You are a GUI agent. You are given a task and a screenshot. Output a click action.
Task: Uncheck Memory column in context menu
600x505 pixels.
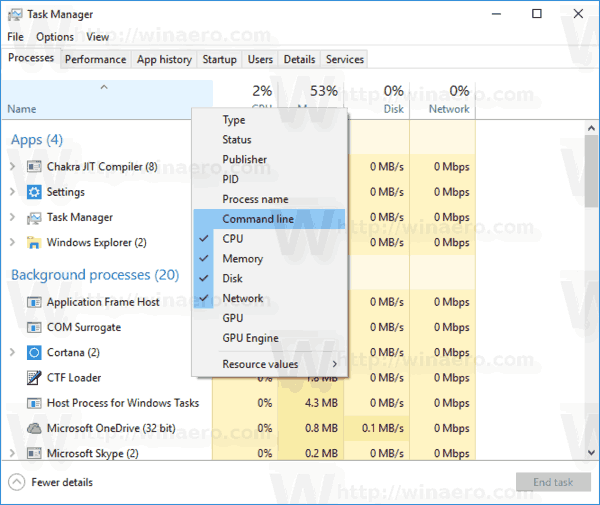point(270,259)
